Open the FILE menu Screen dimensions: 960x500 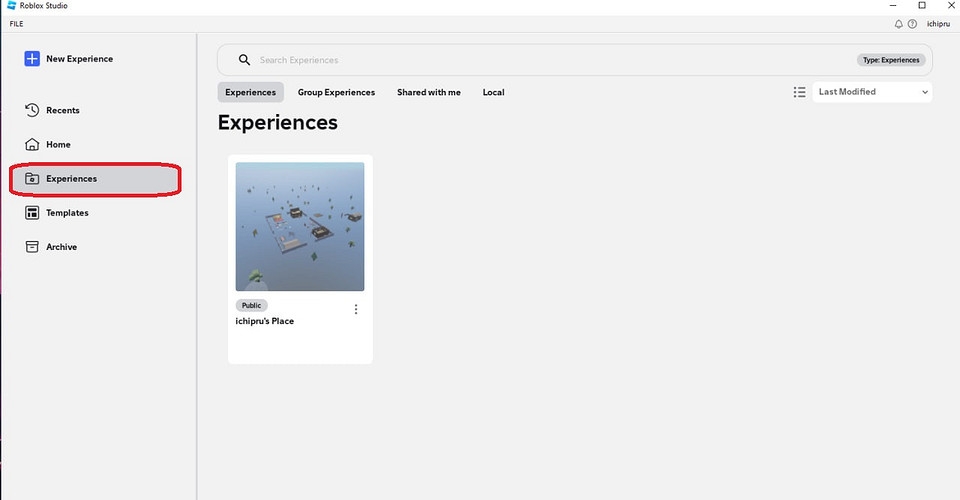pos(17,23)
